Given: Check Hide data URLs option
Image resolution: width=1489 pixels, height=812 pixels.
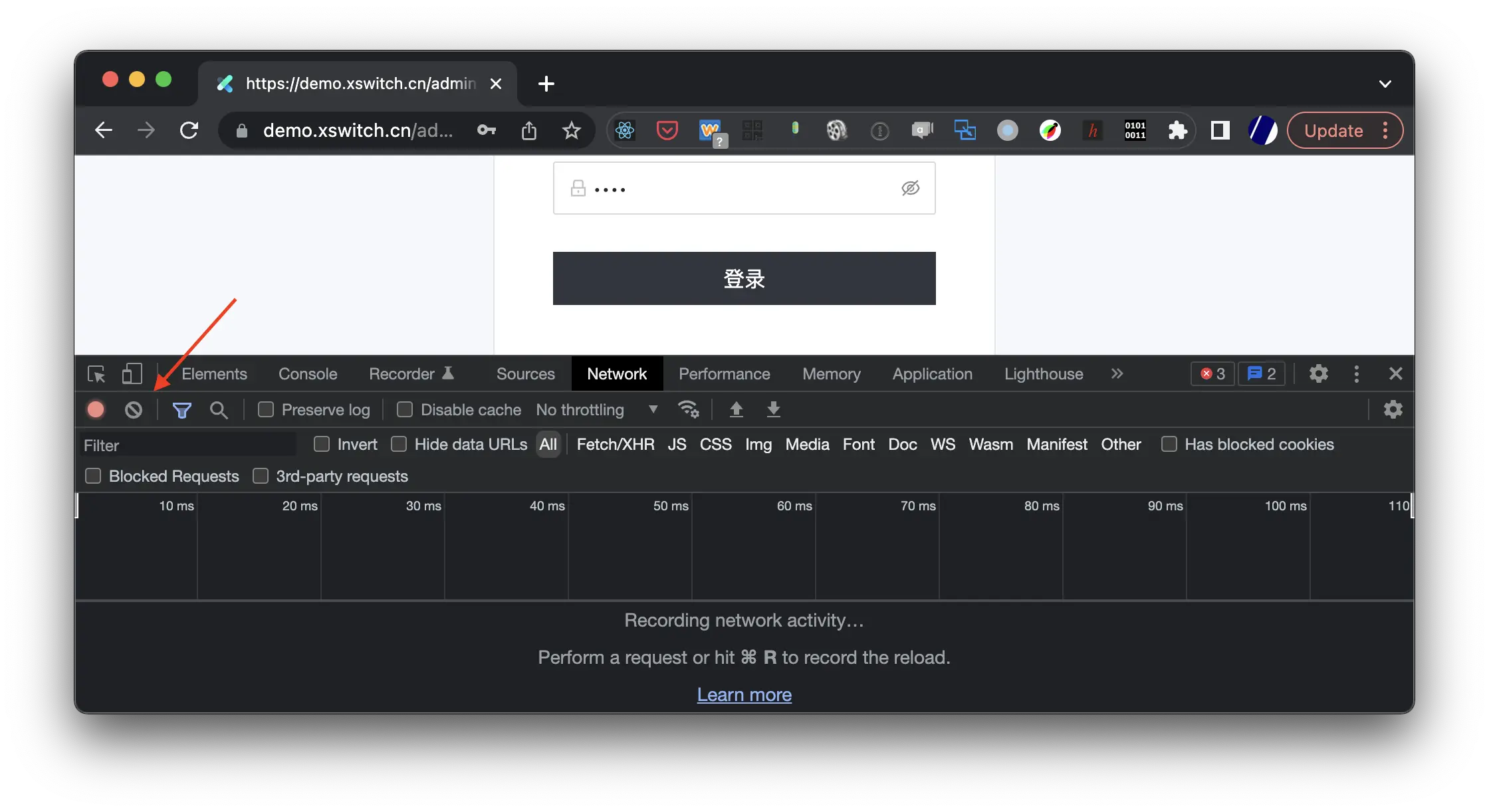Looking at the screenshot, I should 399,444.
